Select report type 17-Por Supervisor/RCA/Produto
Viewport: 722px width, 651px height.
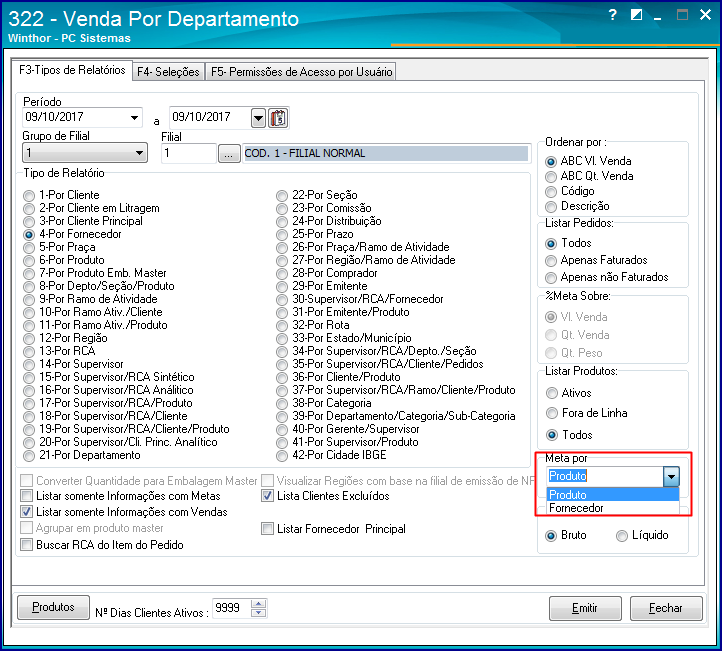[108, 403]
